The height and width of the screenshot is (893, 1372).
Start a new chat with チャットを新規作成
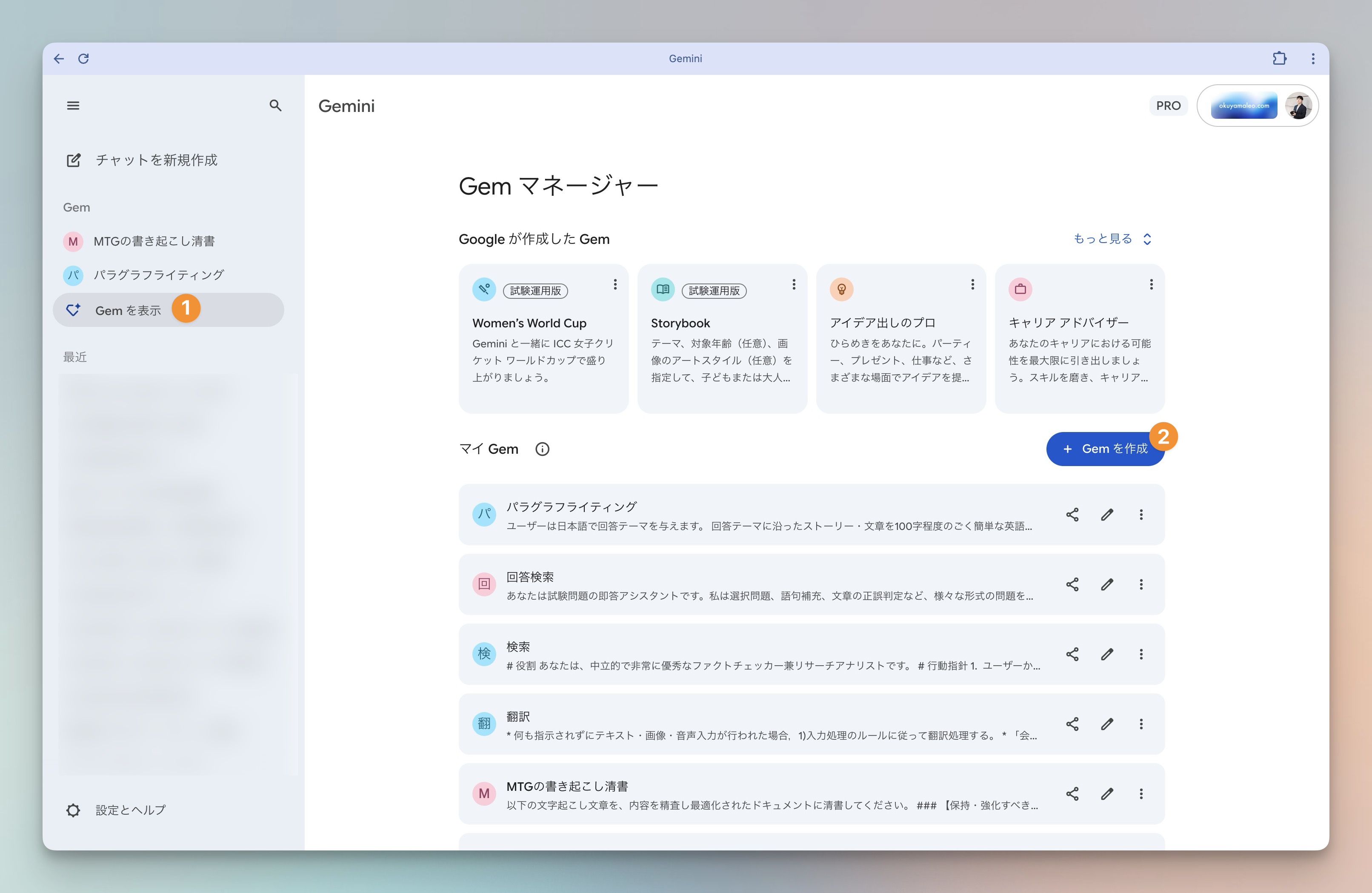pos(156,160)
